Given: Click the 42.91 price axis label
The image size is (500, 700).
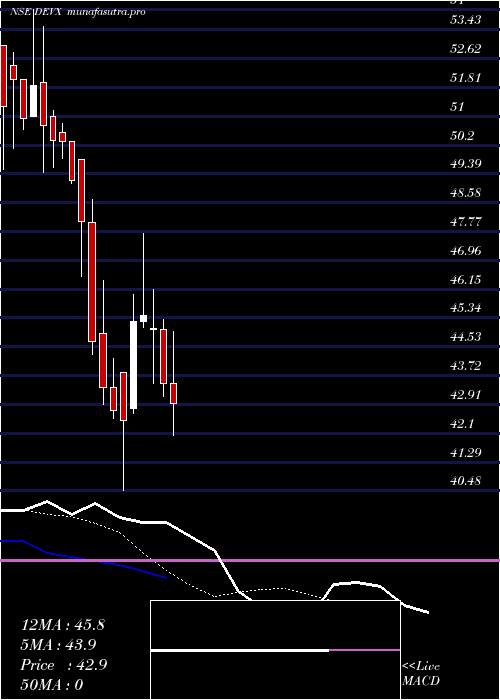Looking at the screenshot, I should click(466, 395).
